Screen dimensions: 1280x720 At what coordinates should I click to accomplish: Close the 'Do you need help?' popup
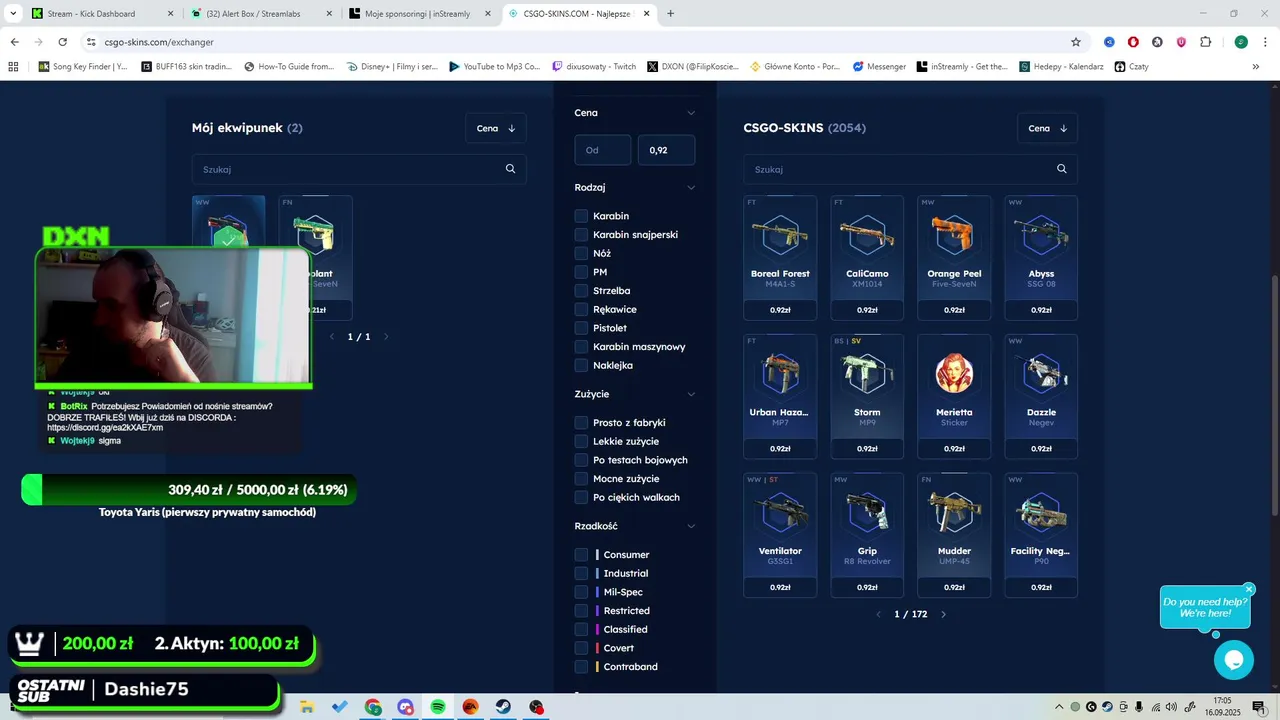(1249, 589)
